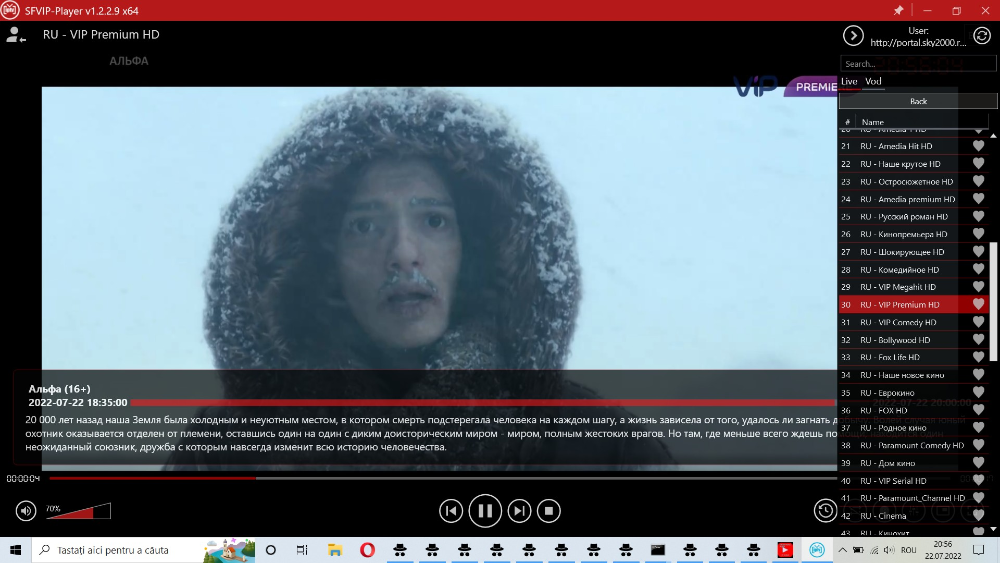Collapse channel panel with arrow circle icon
The width and height of the screenshot is (1000, 563).
coord(853,36)
